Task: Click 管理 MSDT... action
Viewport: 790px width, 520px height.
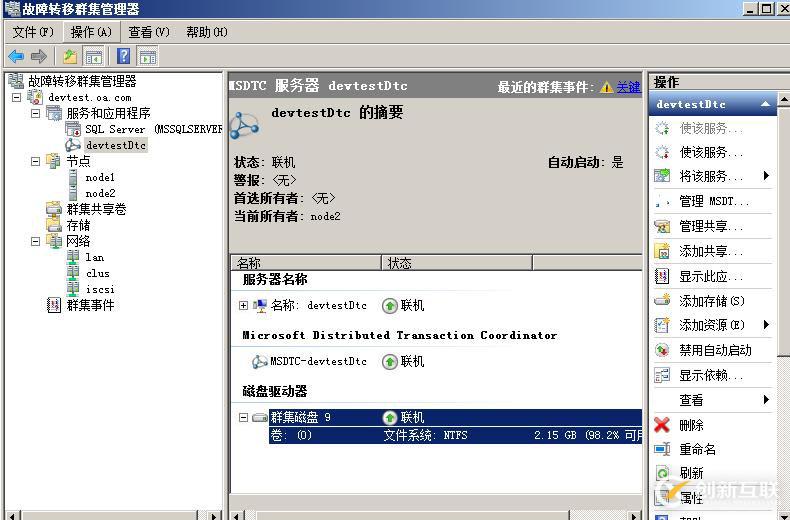Action: [713, 202]
